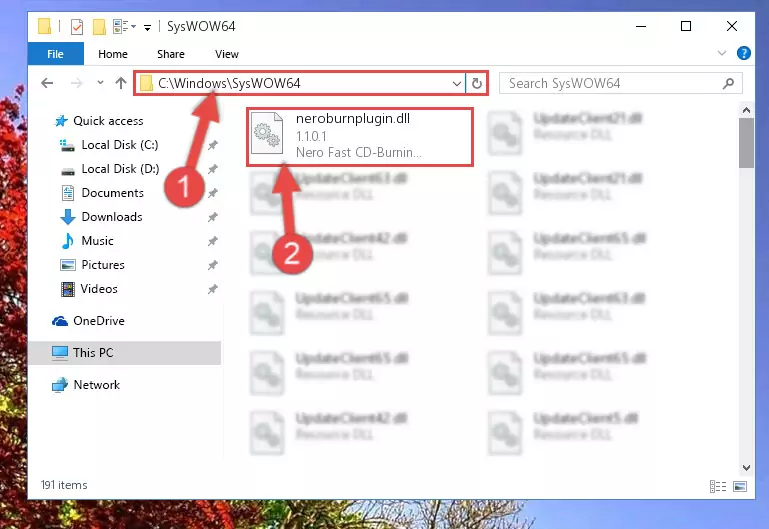
Task: Select This PC in navigation pane
Action: click(x=125, y=353)
